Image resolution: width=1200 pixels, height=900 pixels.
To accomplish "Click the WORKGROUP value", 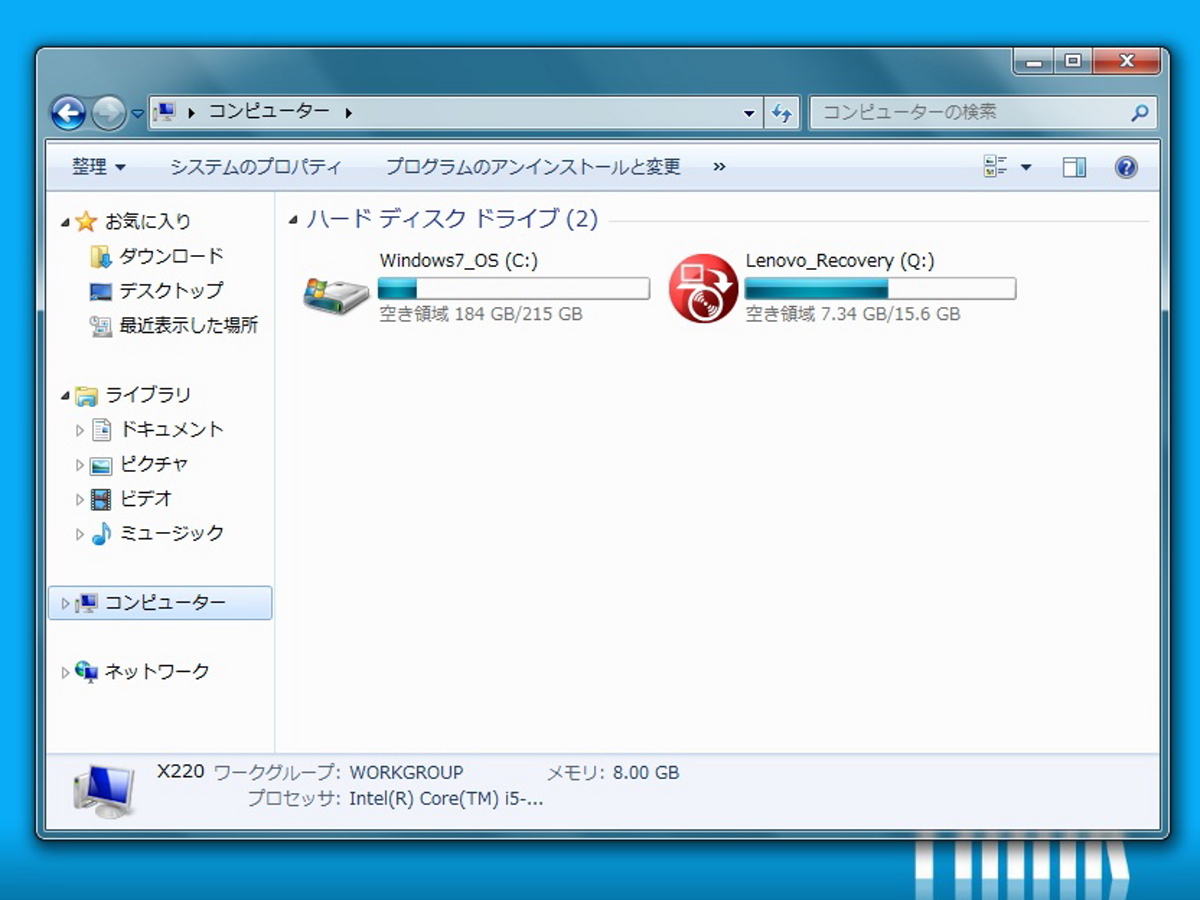I will click(406, 773).
